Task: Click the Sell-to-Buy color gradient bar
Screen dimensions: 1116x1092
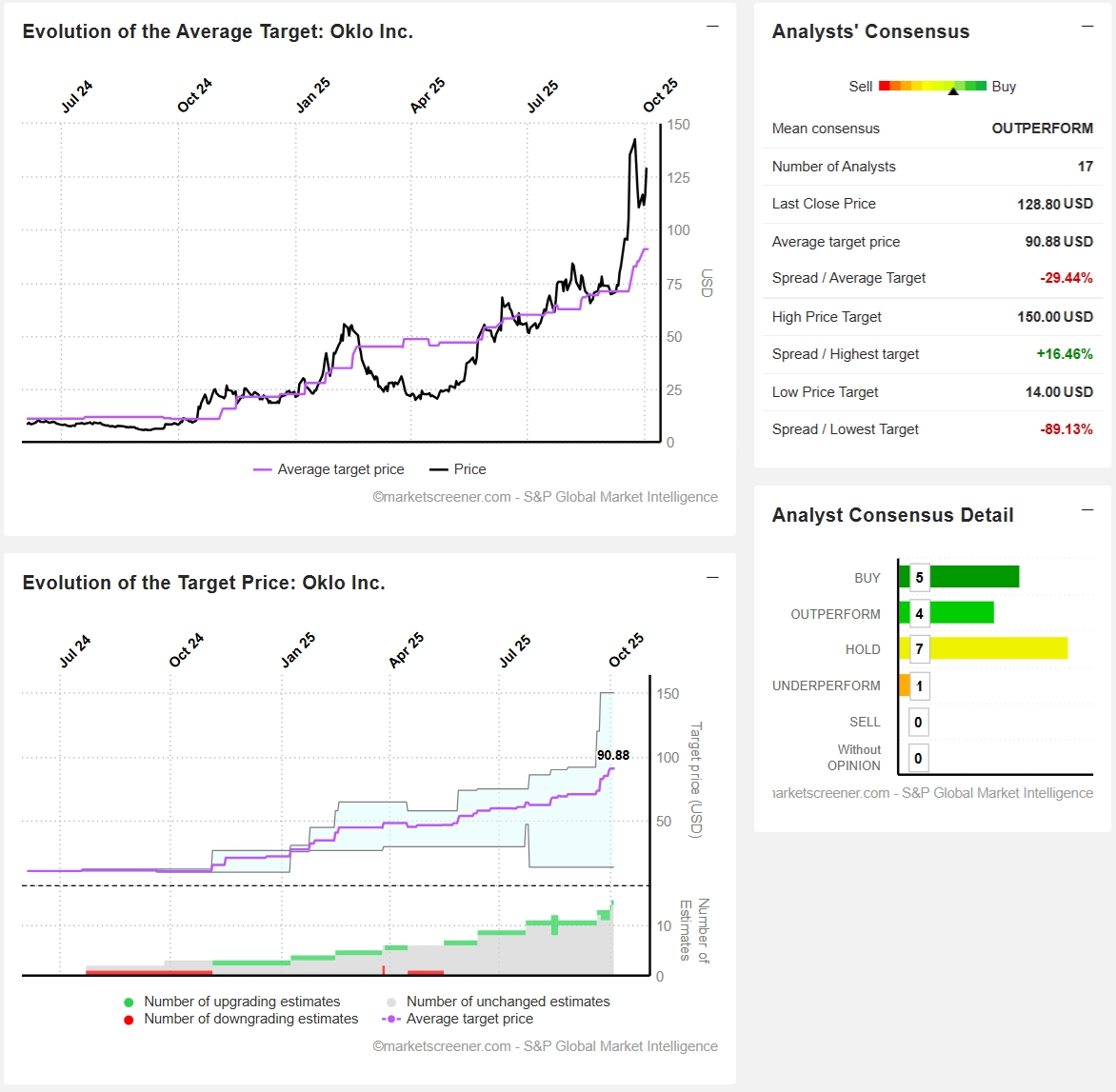Action: click(x=932, y=86)
